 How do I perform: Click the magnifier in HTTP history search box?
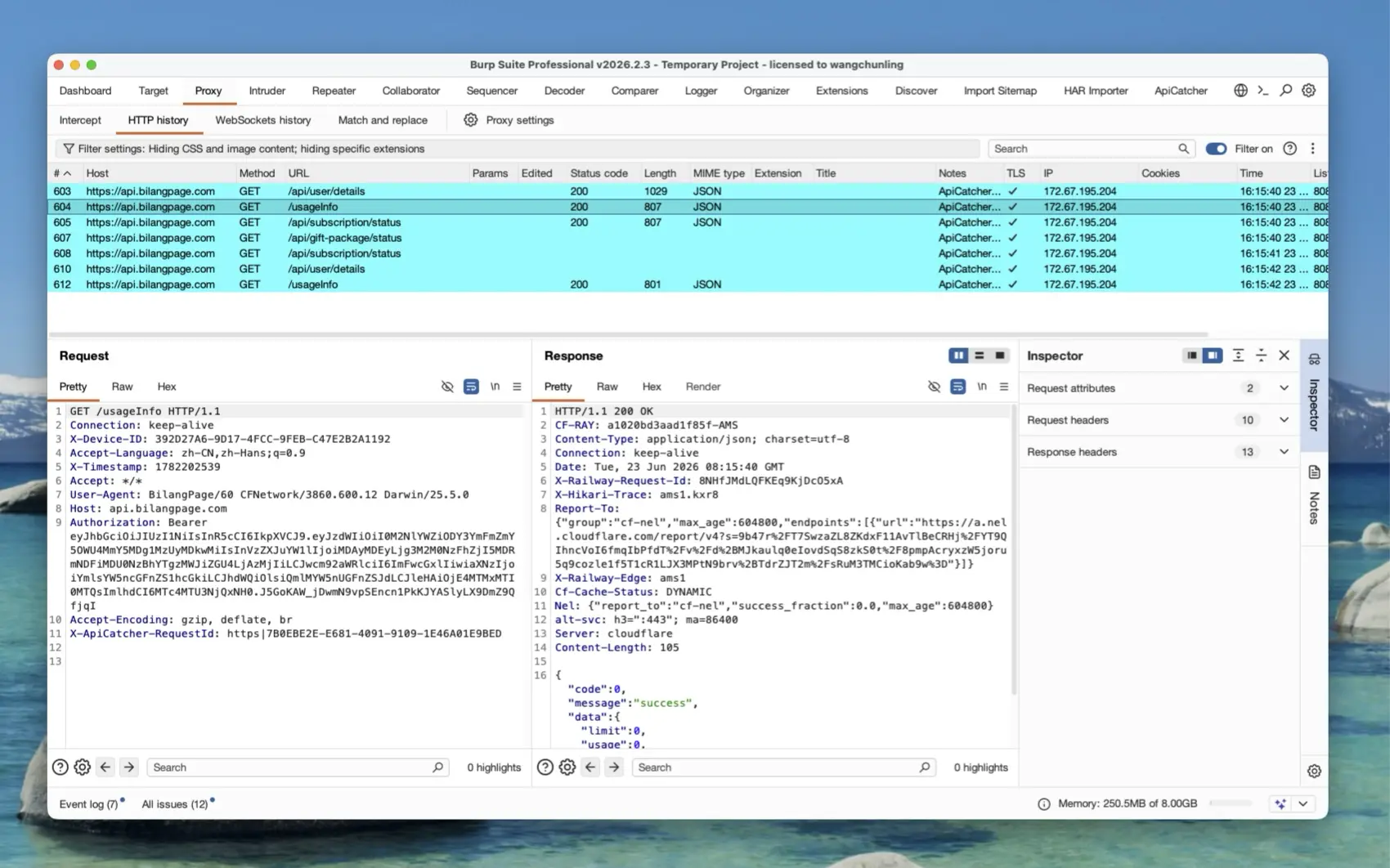click(1183, 149)
